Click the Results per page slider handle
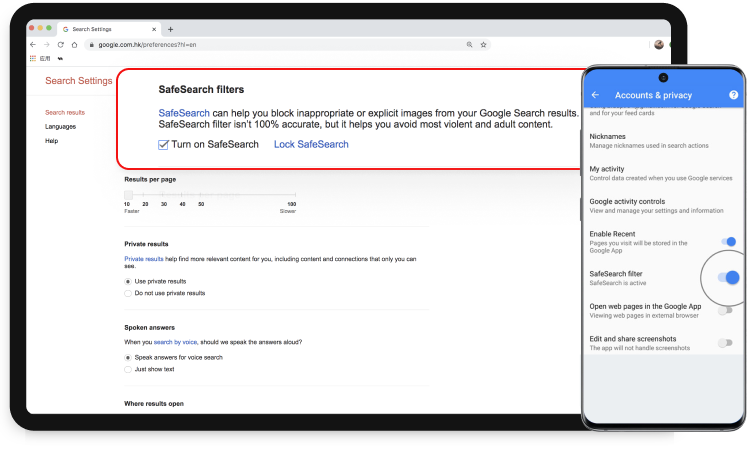This screenshot has width=747, height=449. tap(128, 194)
